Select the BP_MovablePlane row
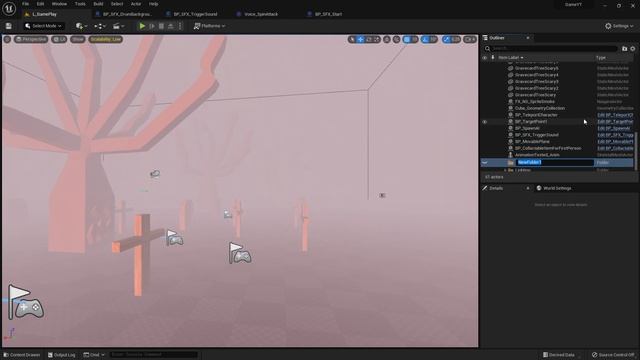The width and height of the screenshot is (640, 360). click(558, 142)
